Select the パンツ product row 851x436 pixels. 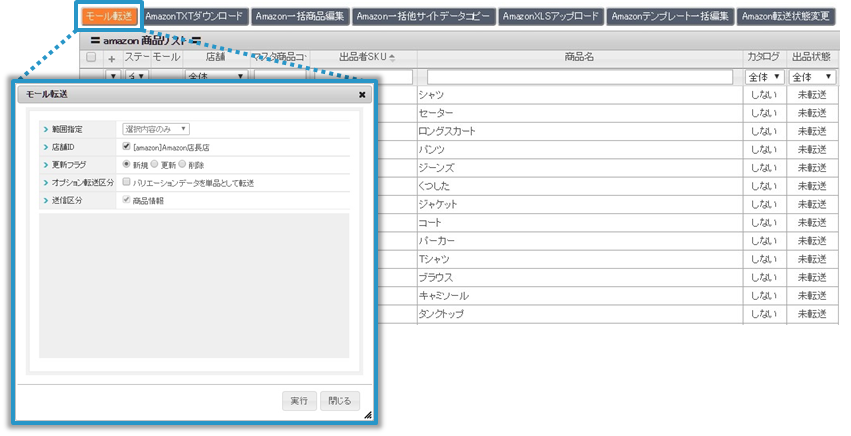[x=580, y=150]
